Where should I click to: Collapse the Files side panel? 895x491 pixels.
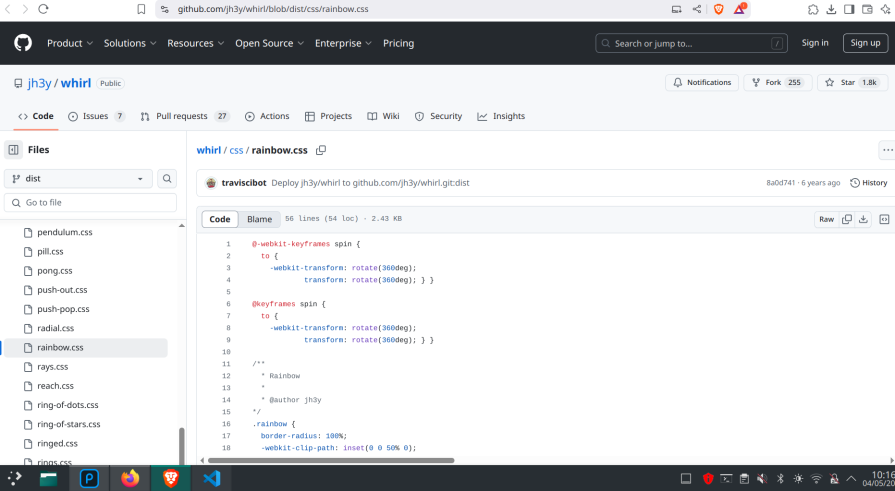pos(14,150)
